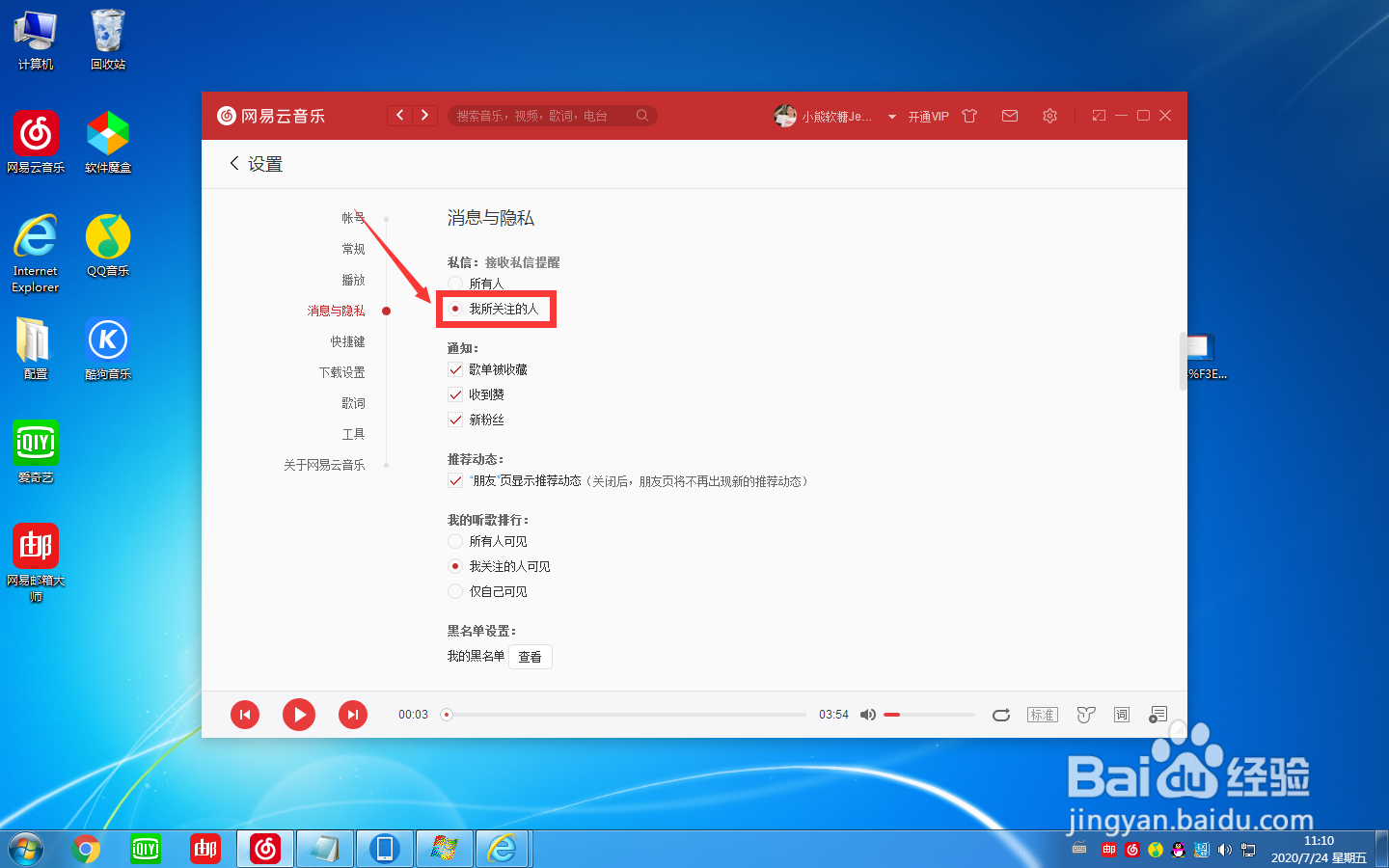1389x868 pixels.
Task: Open 软件魔盒 desktop icon
Action: click(x=108, y=142)
